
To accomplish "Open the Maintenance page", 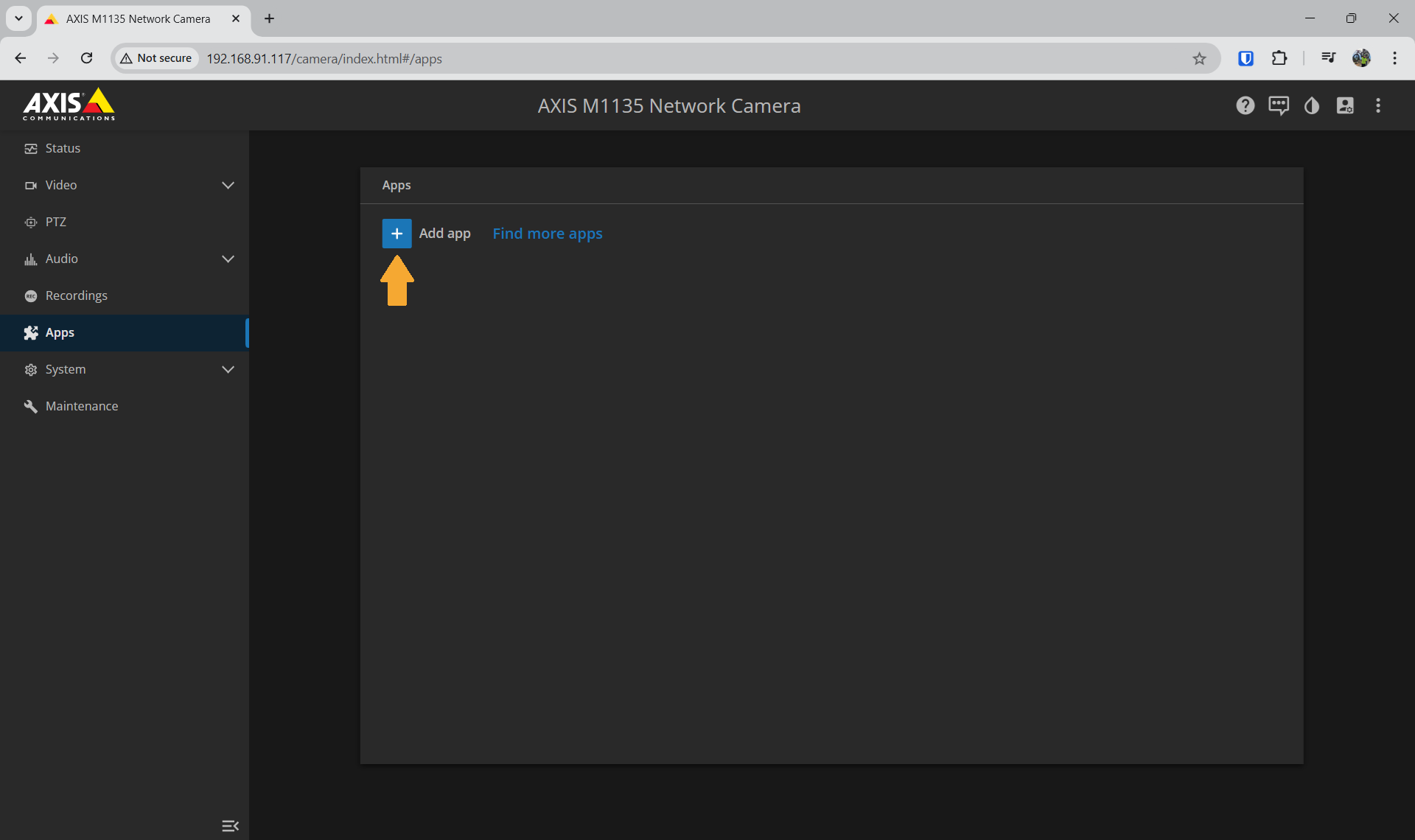I will click(x=125, y=406).
